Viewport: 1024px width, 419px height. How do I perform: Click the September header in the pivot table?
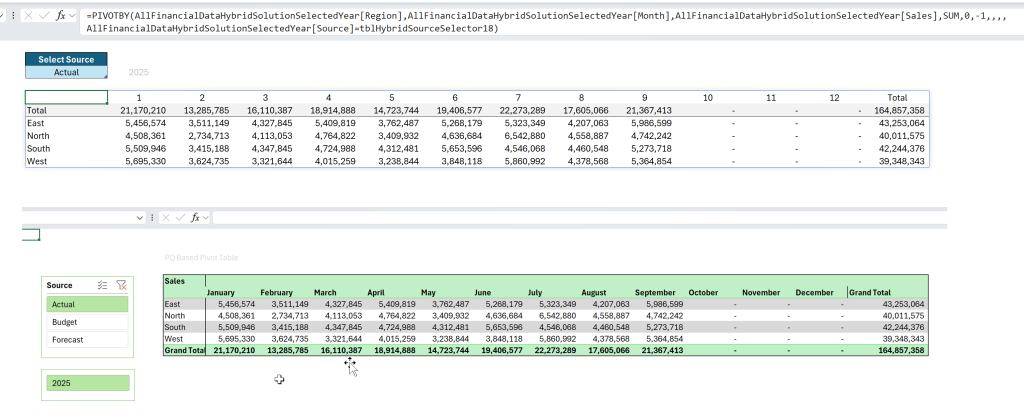[x=654, y=292]
